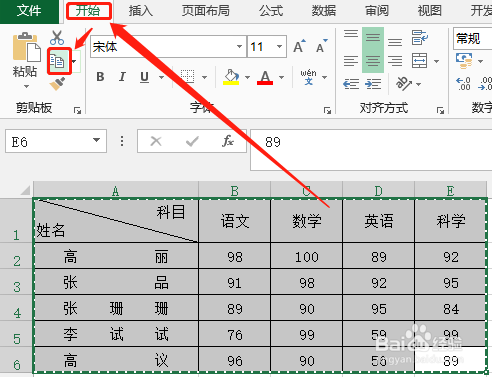492x377 pixels.
Task: Click middle align icon
Action: click(x=373, y=38)
